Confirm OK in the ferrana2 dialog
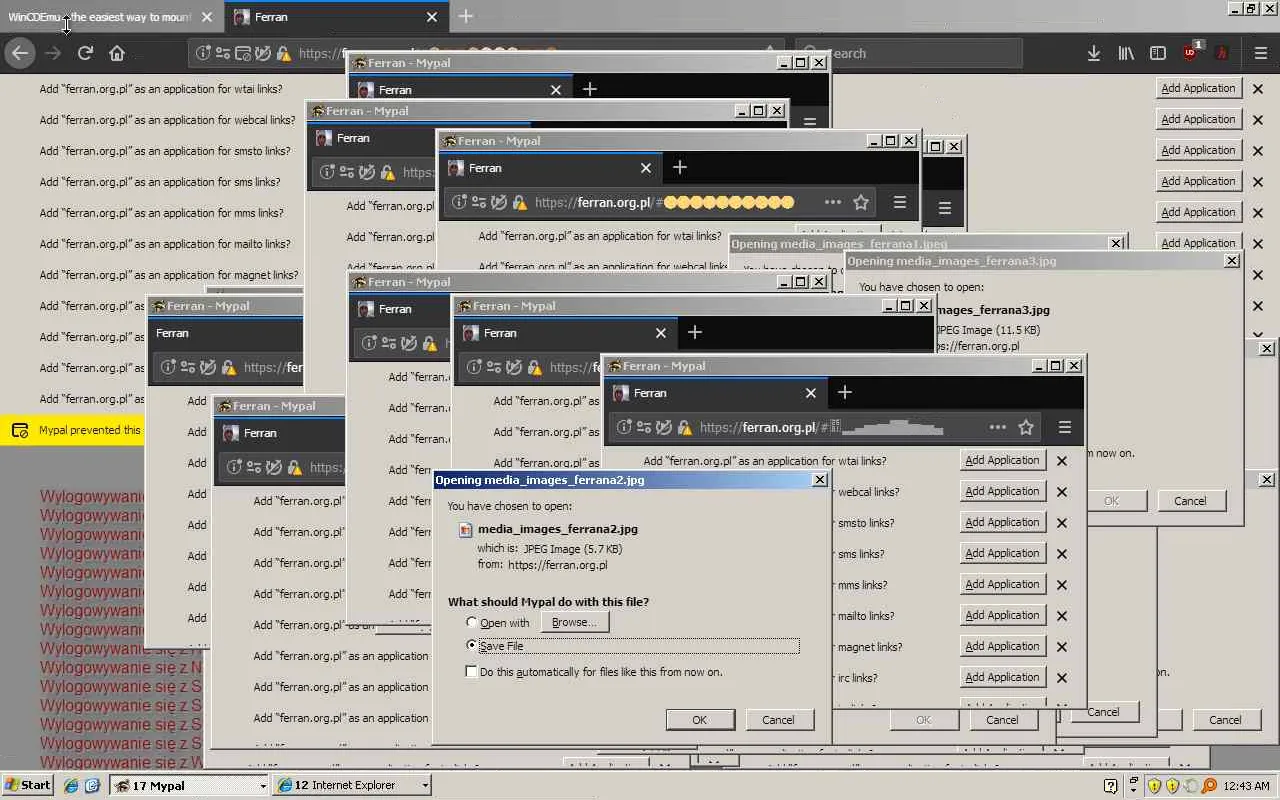The height and width of the screenshot is (800, 1280). pos(700,720)
